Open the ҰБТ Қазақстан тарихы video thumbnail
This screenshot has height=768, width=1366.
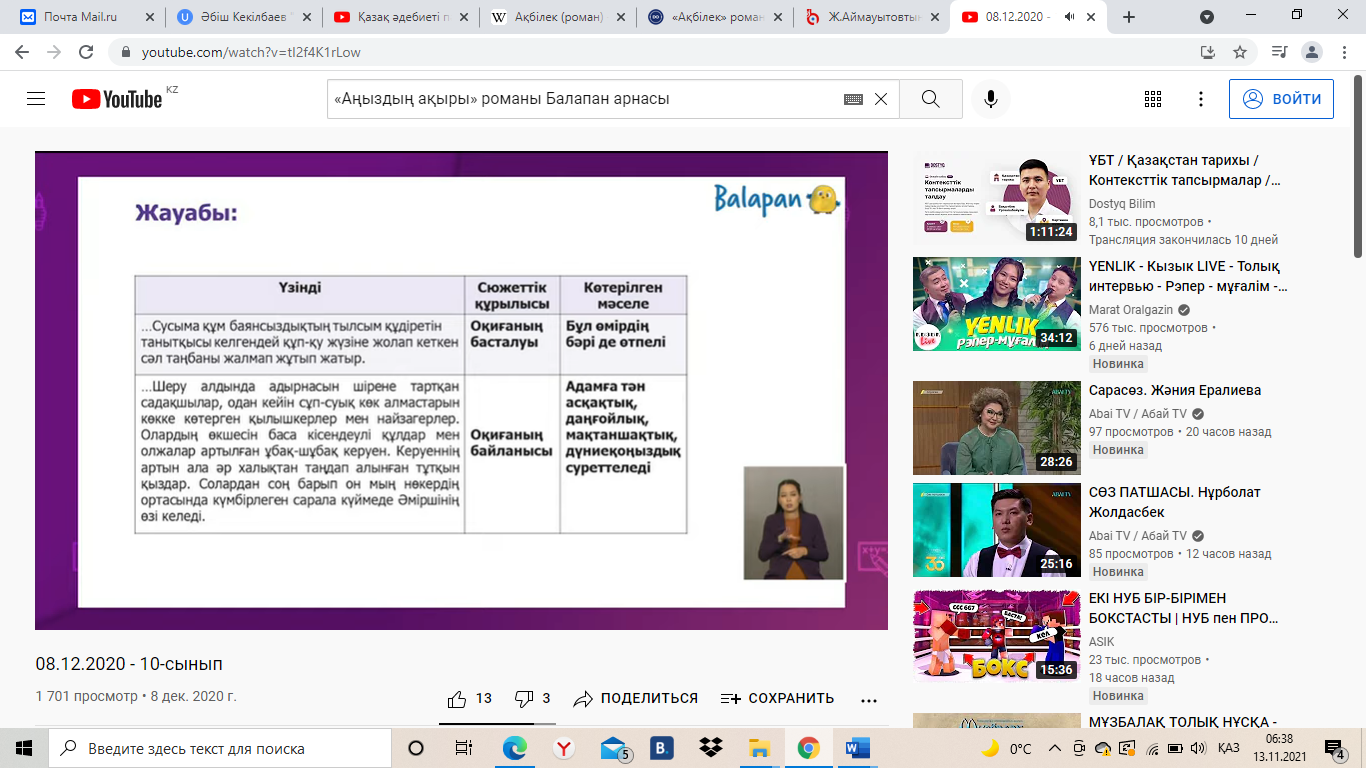(997, 199)
